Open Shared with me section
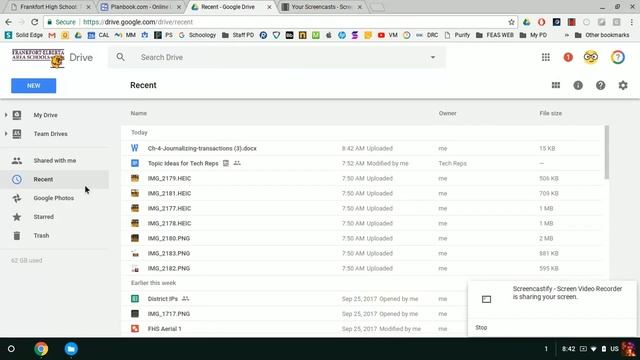This screenshot has width=640, height=360. click(54, 160)
